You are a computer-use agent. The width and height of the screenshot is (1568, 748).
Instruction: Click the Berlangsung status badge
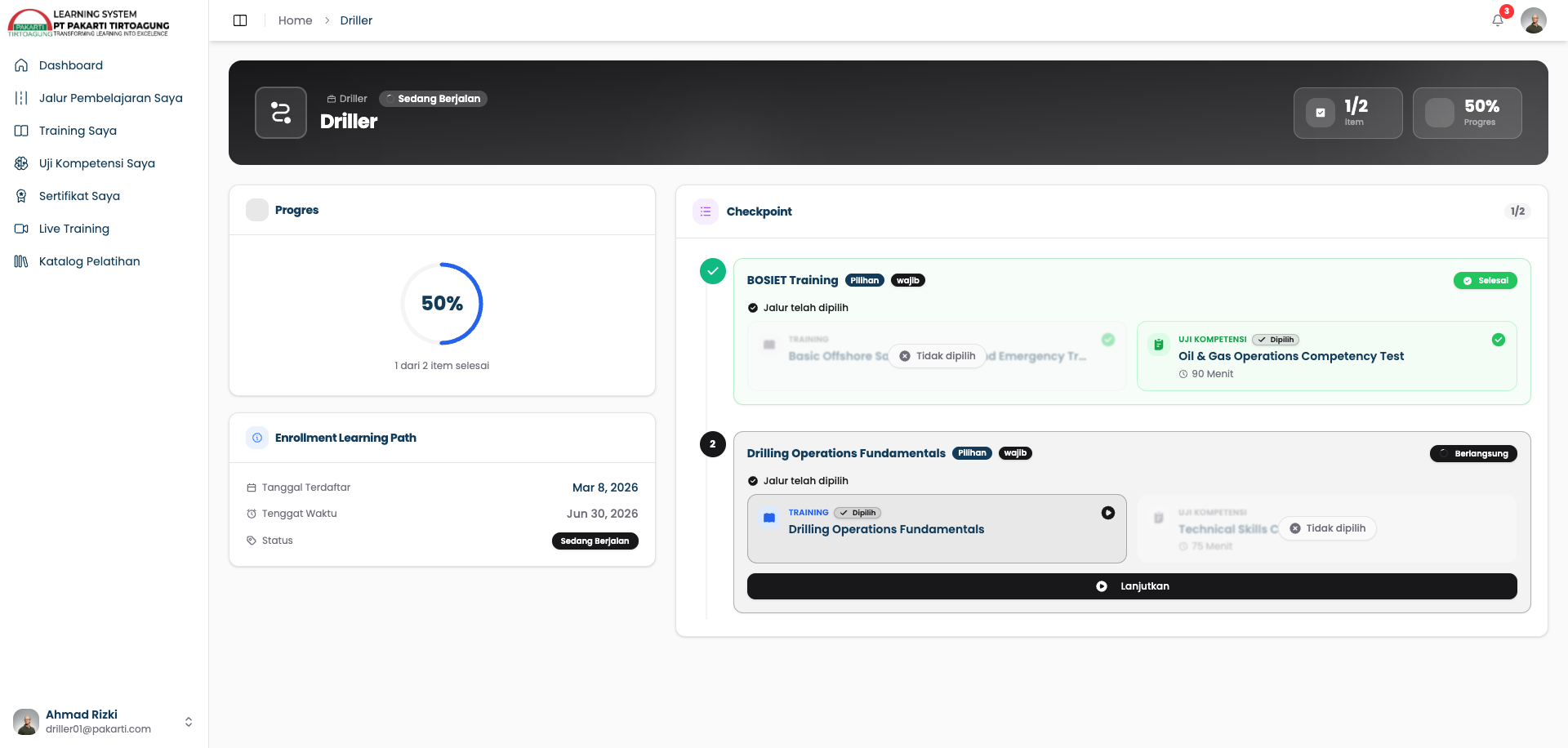click(1473, 453)
